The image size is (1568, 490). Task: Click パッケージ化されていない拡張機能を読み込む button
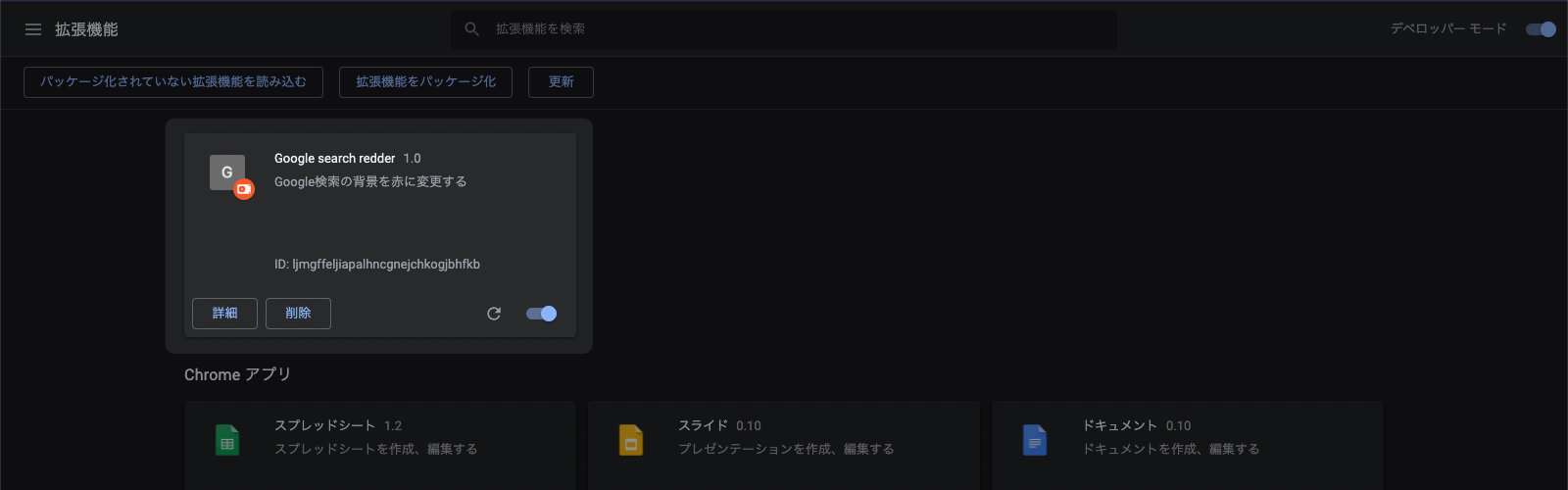[173, 82]
